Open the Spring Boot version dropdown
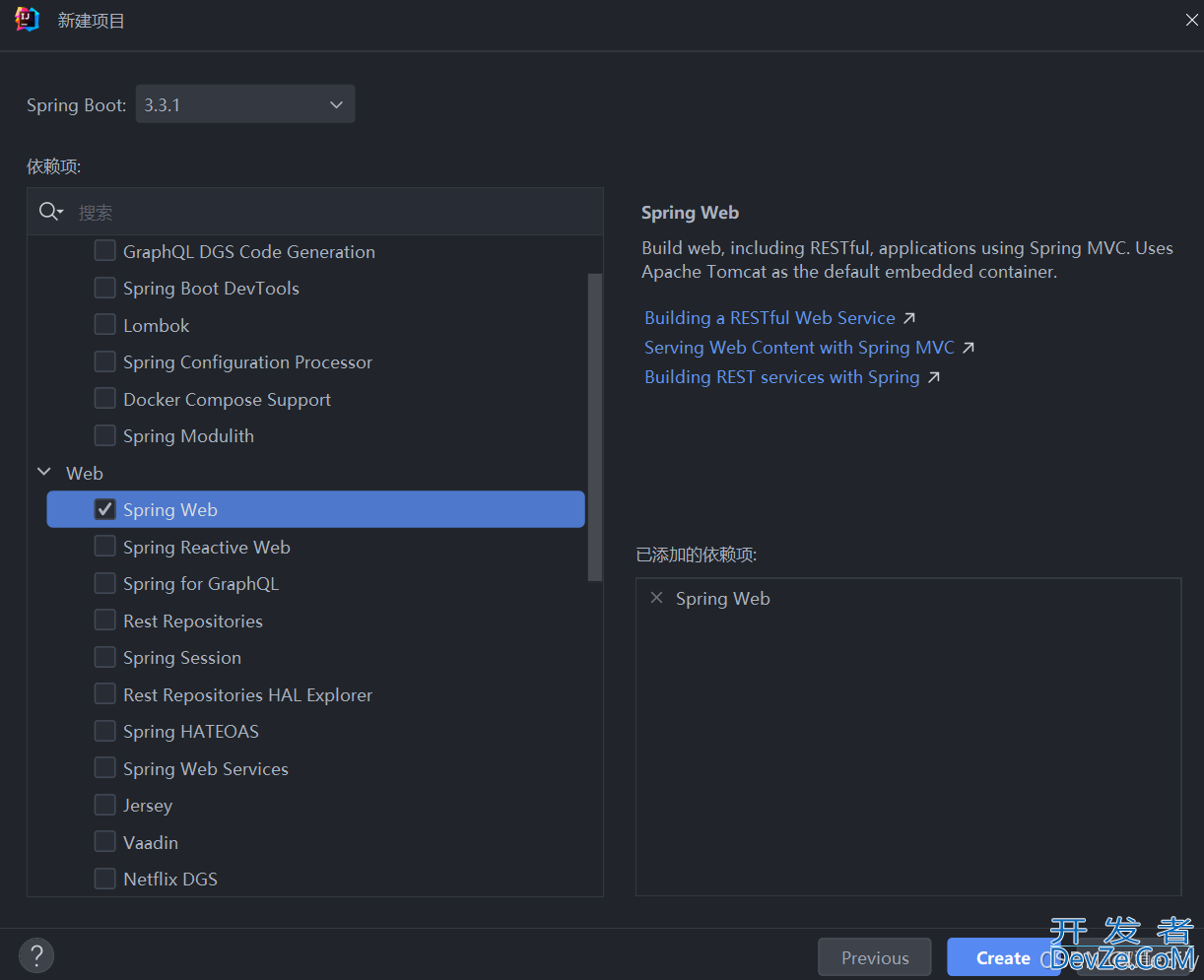The image size is (1204, 980). tap(245, 104)
